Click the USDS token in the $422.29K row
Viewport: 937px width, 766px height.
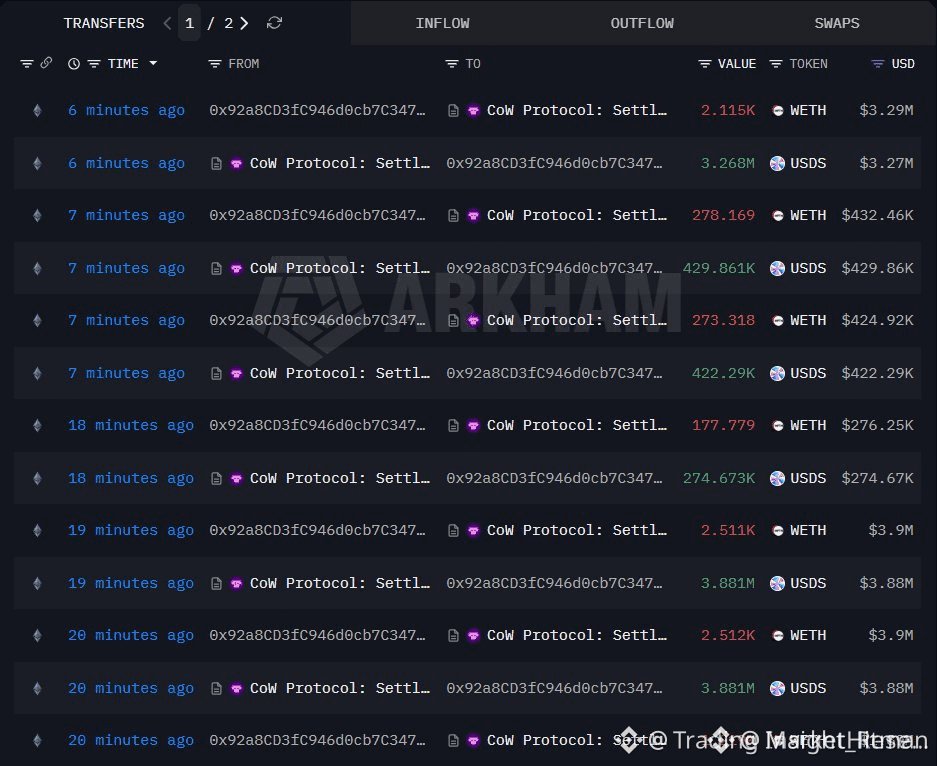tap(798, 373)
